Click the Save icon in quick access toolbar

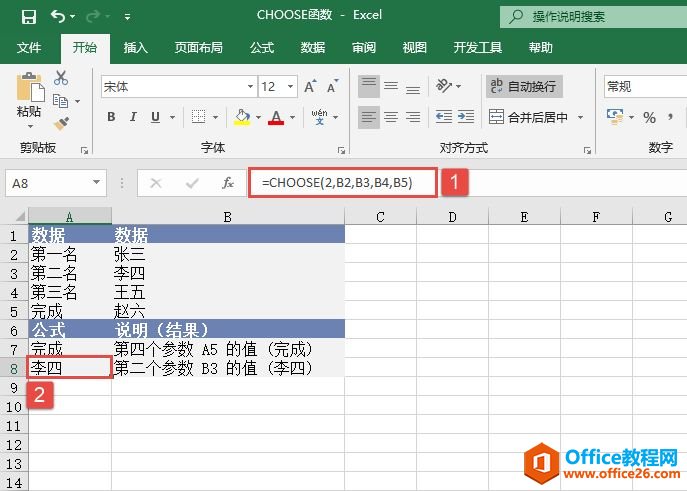(29, 17)
